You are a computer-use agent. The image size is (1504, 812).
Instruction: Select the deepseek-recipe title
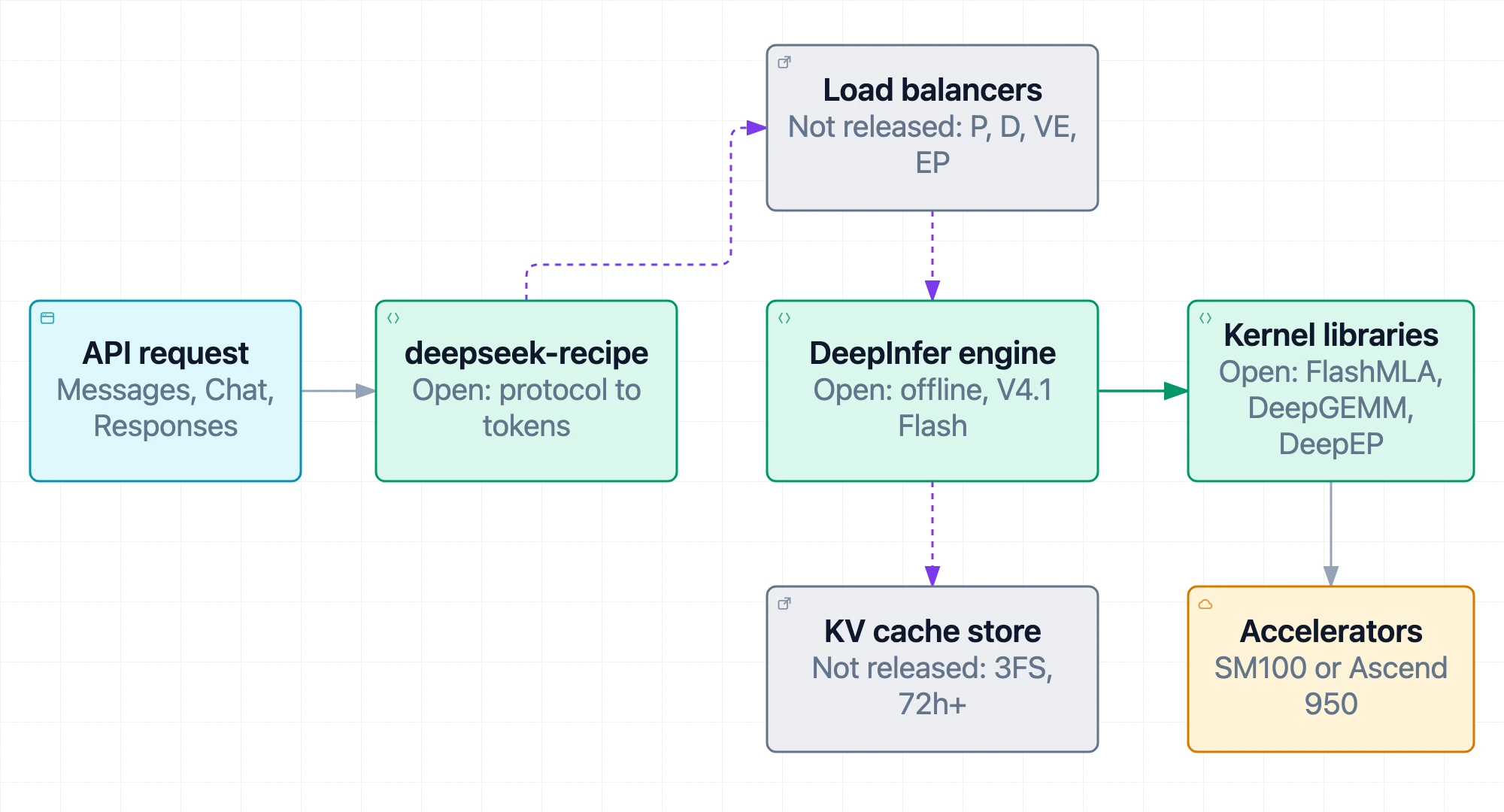[526, 353]
